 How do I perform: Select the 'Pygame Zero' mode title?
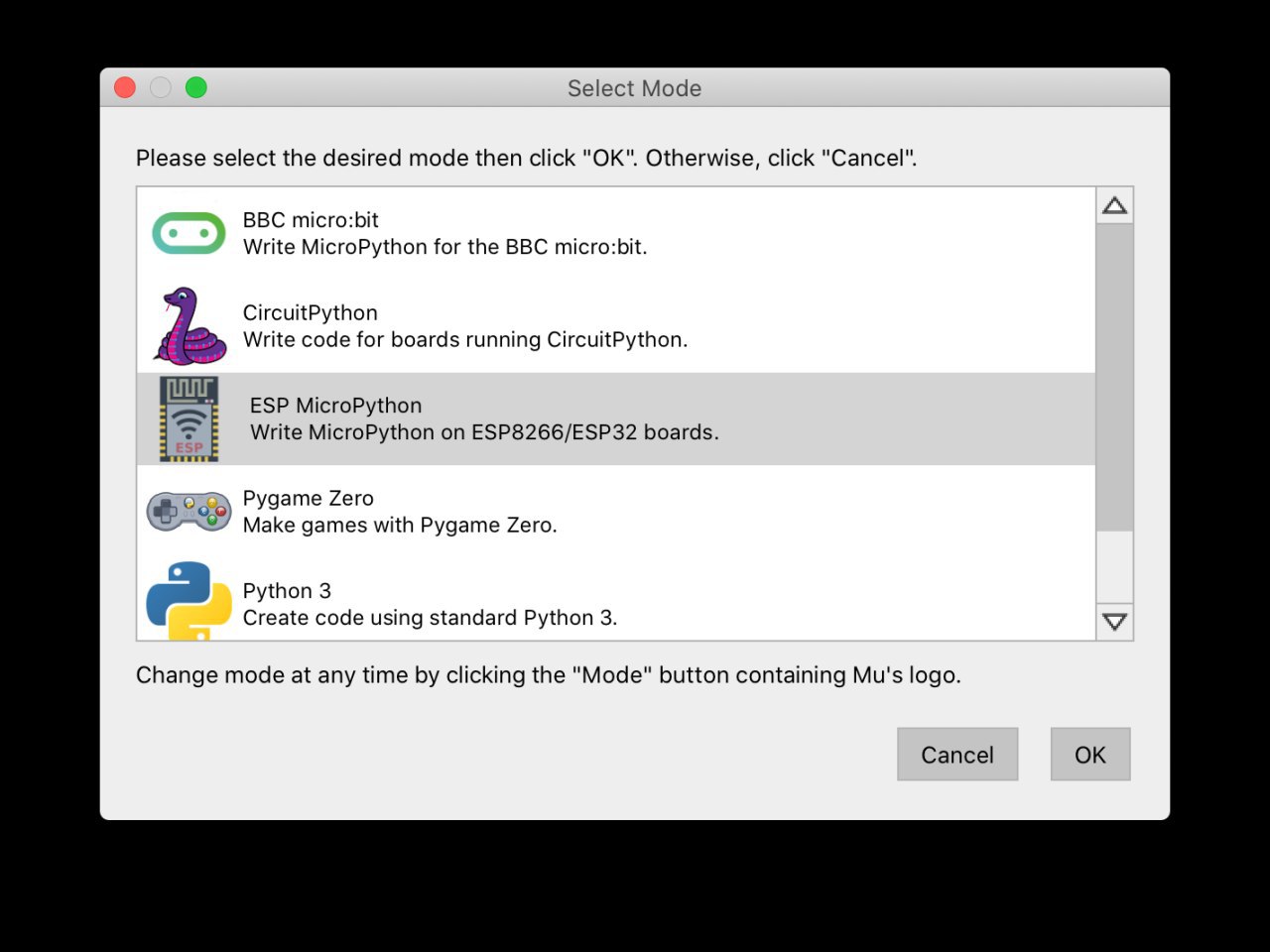pos(309,498)
